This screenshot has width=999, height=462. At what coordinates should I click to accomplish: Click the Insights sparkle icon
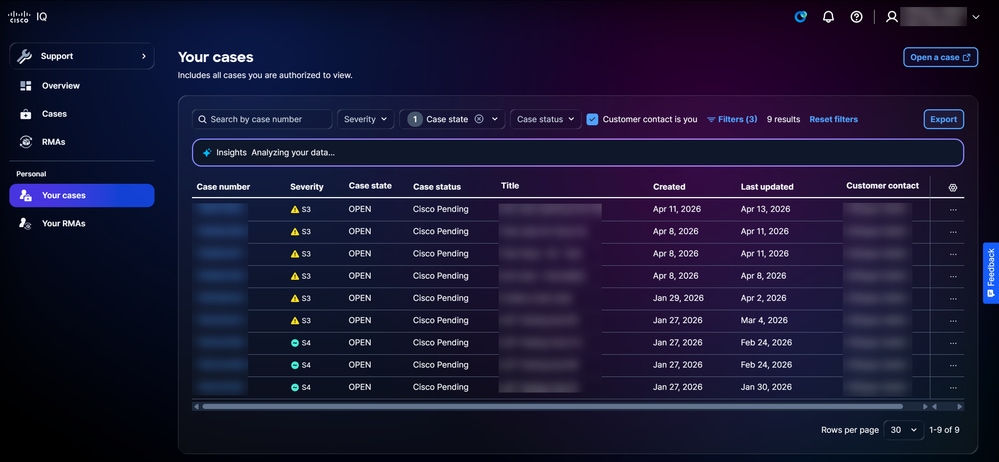(x=206, y=153)
